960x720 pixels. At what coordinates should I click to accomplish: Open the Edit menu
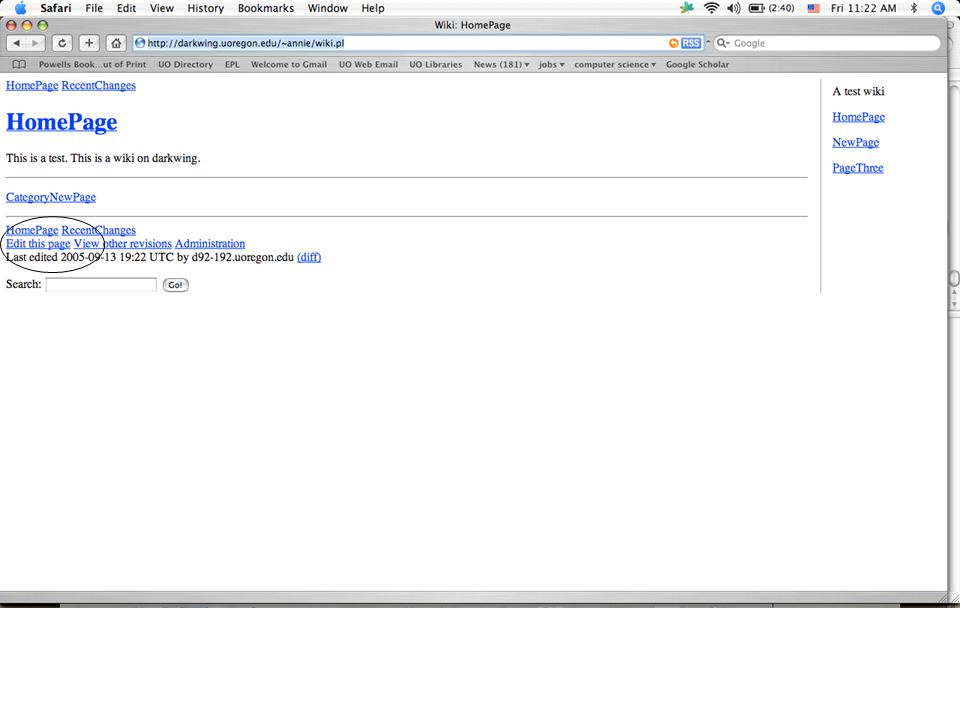click(x=126, y=8)
